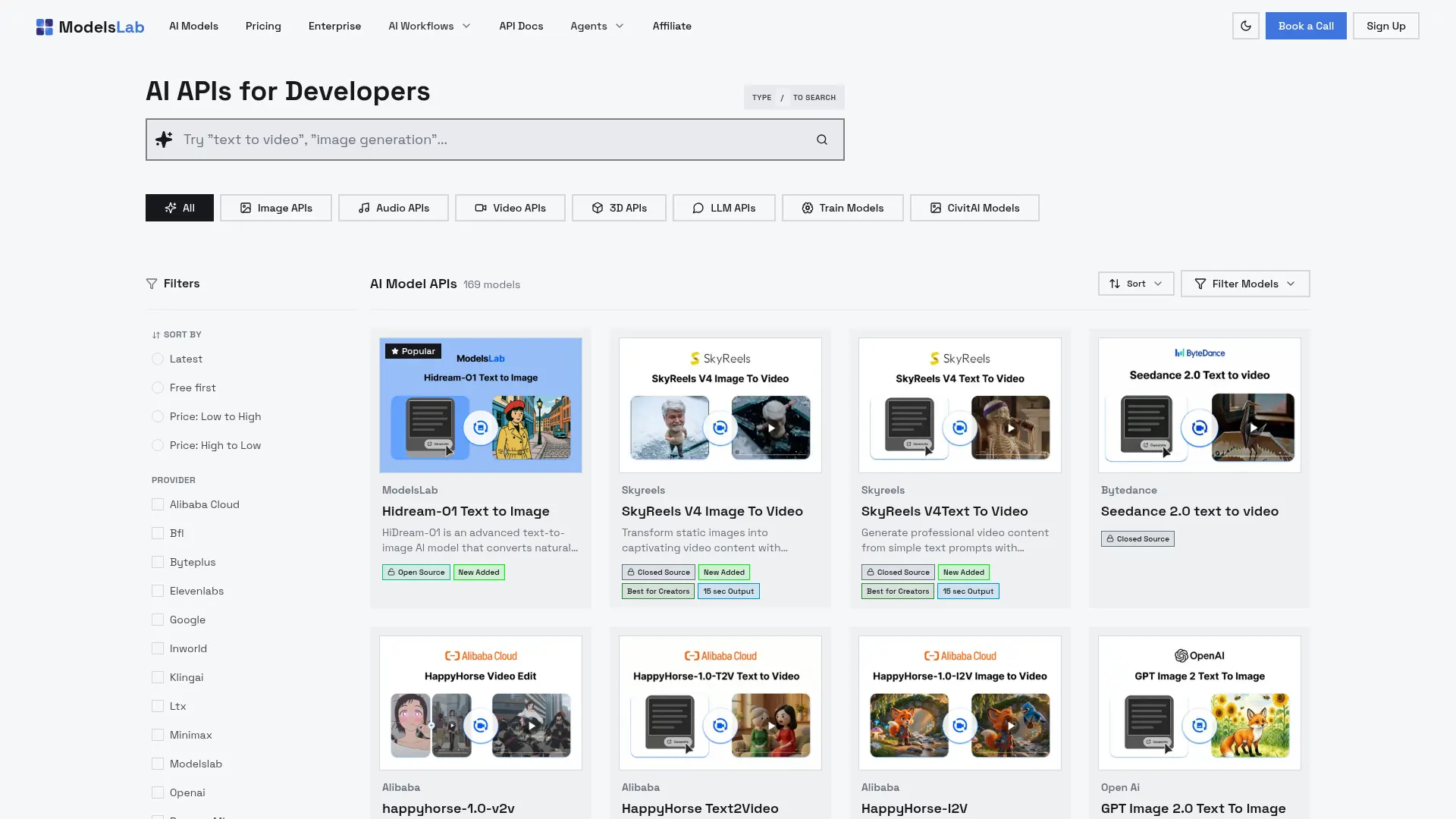The width and height of the screenshot is (1456, 819).
Task: Select Free first sort option
Action: (x=158, y=388)
